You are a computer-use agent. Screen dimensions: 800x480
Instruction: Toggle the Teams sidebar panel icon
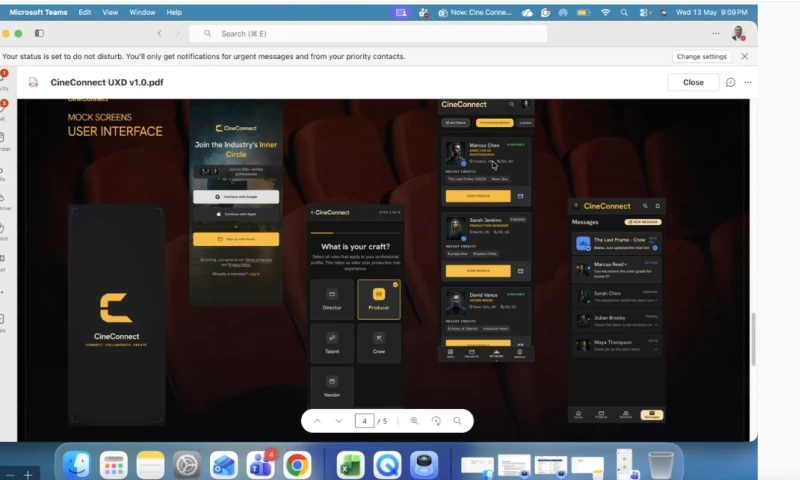coord(39,33)
